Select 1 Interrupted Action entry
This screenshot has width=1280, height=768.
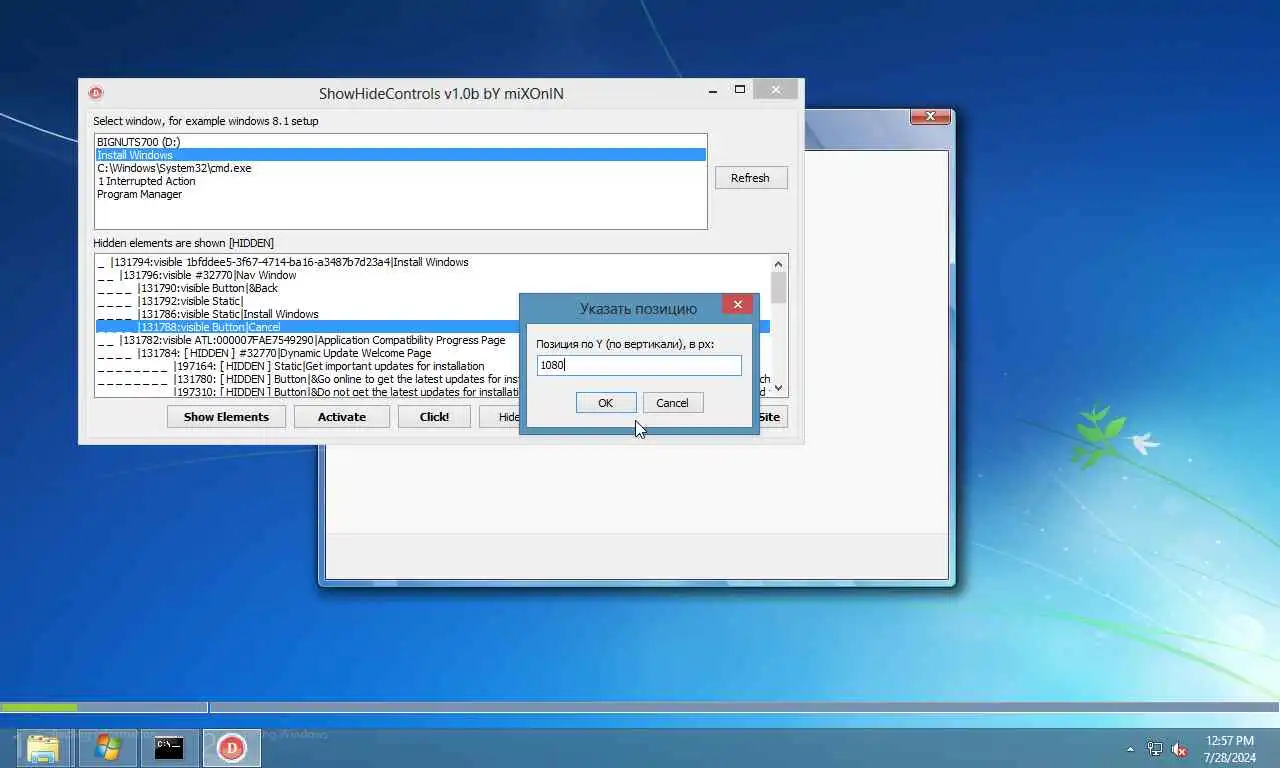(x=401, y=181)
